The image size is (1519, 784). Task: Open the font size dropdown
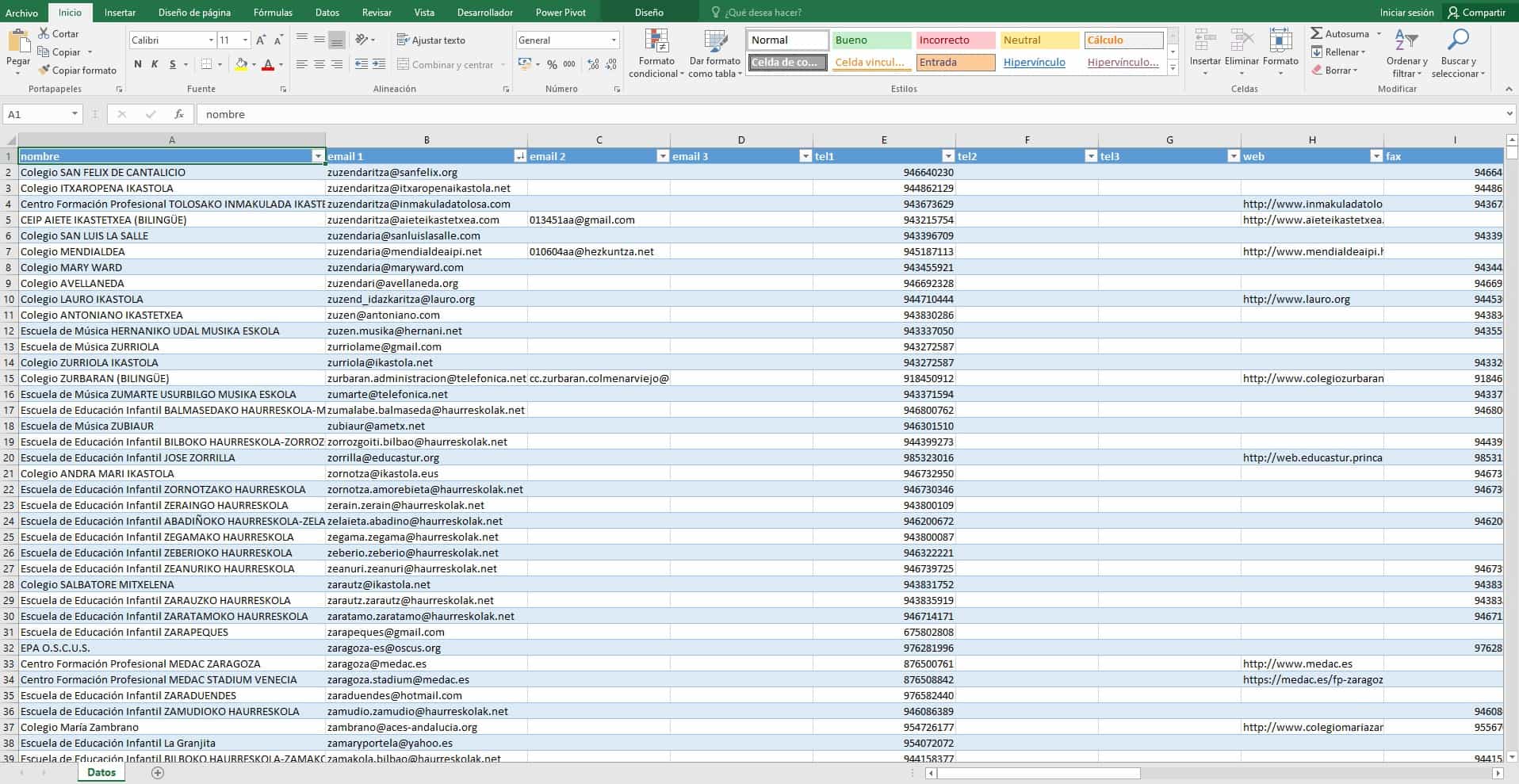(x=244, y=40)
